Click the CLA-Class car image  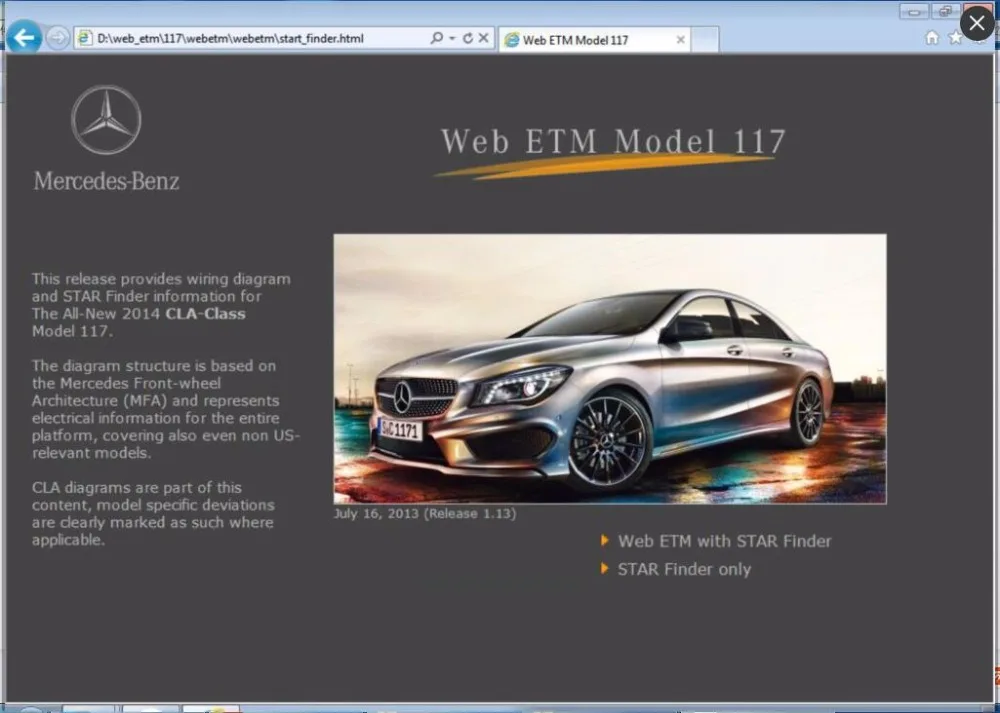[x=610, y=369]
